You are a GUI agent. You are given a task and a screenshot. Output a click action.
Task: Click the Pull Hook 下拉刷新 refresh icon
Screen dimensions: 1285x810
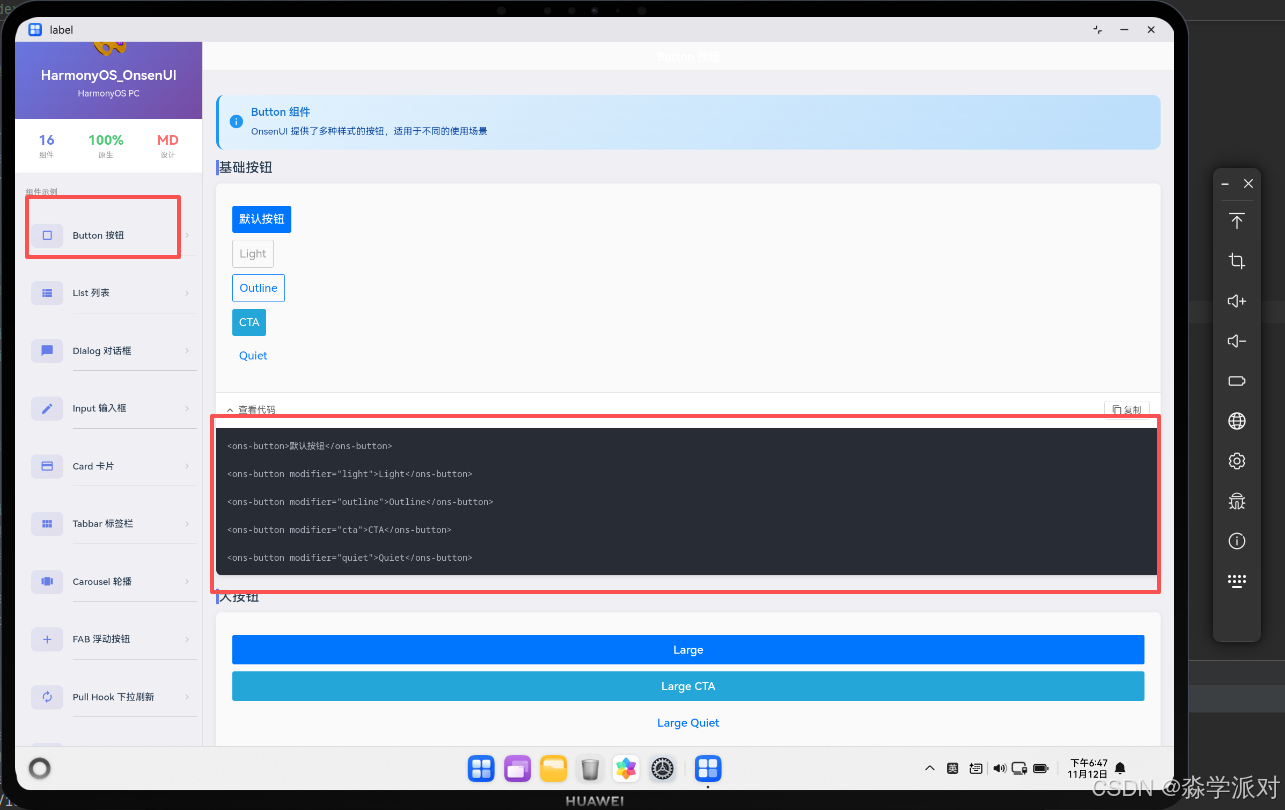coord(47,696)
